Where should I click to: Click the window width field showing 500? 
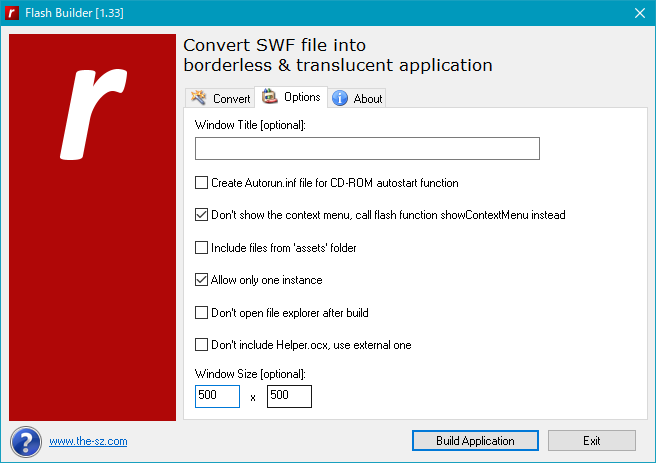(217, 396)
